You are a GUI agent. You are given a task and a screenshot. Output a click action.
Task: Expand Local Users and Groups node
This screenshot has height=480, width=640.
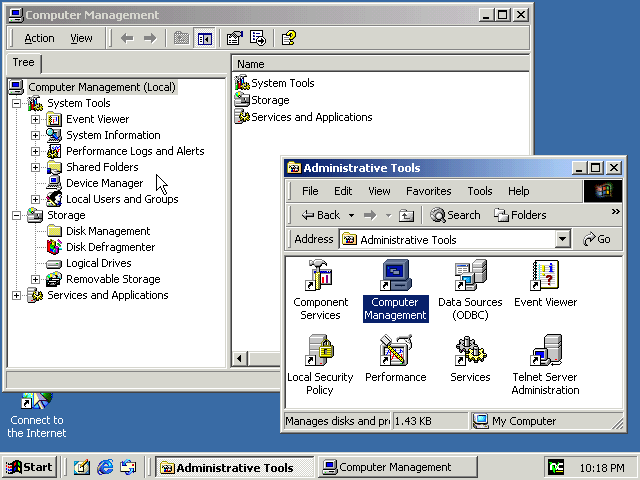(36, 199)
